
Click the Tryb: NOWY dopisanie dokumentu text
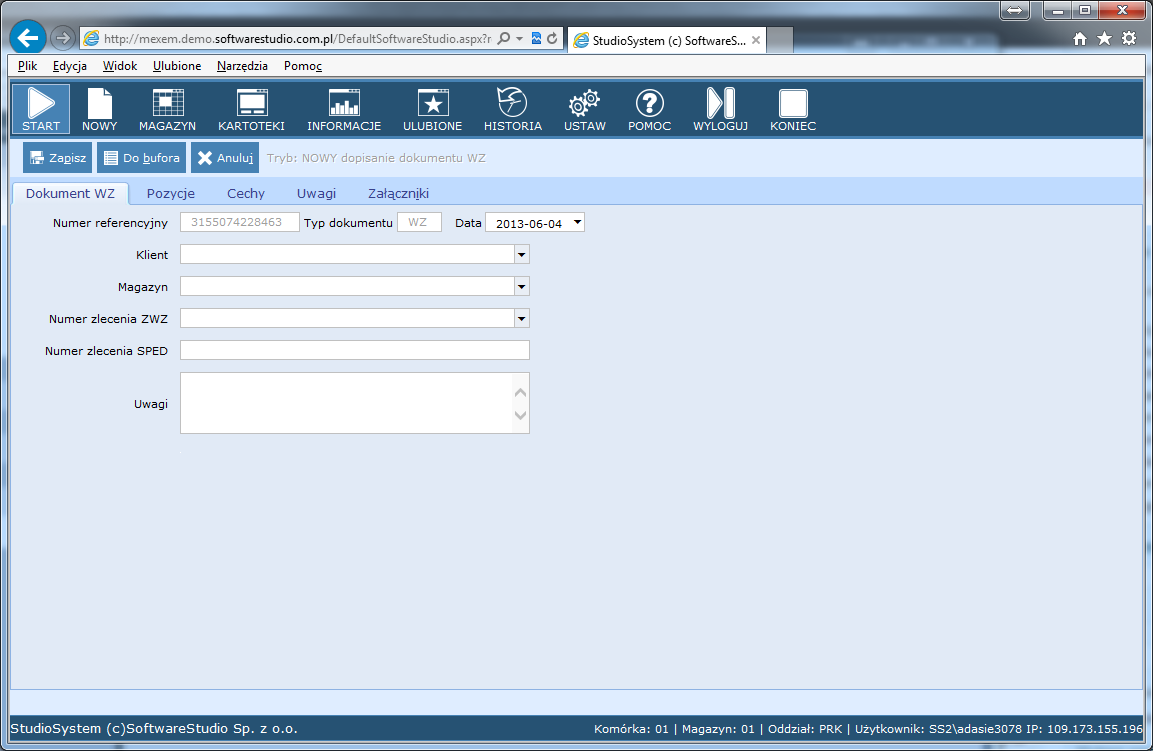click(376, 158)
